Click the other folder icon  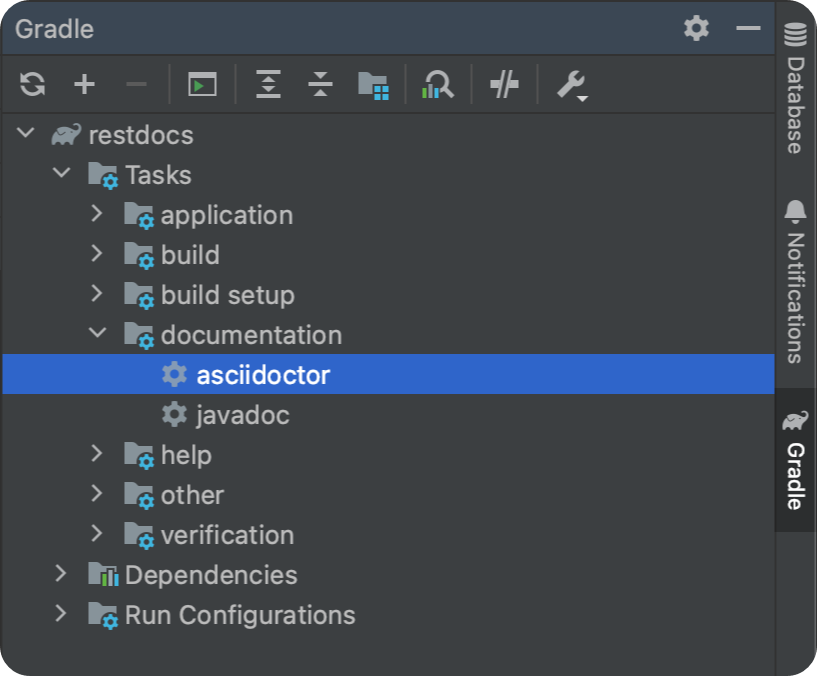(139, 496)
